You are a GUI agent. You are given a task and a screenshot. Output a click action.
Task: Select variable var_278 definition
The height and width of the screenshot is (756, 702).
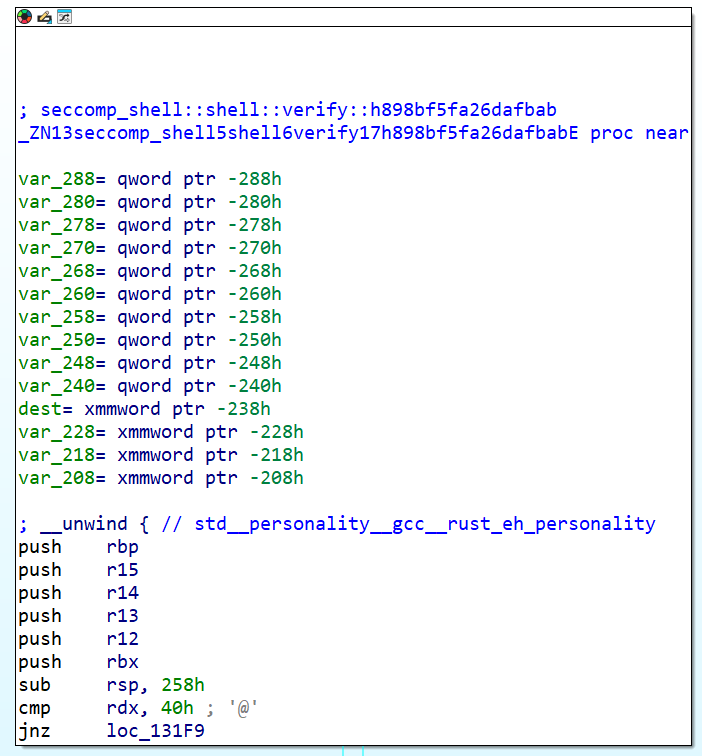150,225
